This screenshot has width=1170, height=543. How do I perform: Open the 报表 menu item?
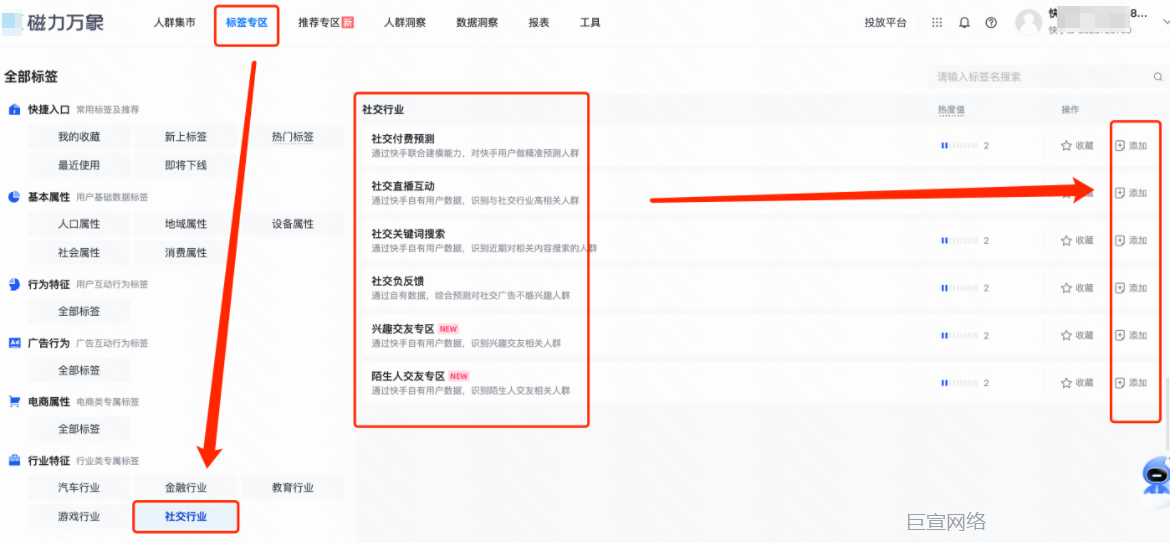click(539, 23)
